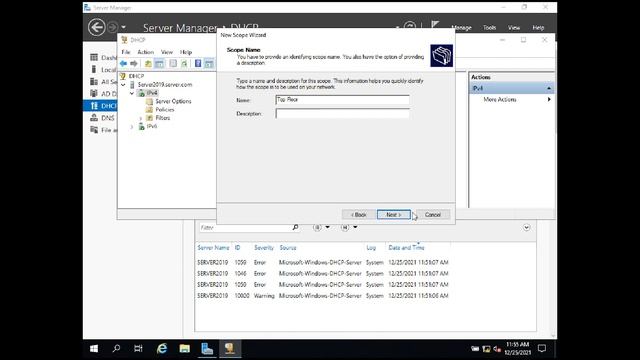Open the navigation history dropdown arrow
This screenshot has width=640, height=360.
(x=123, y=27)
